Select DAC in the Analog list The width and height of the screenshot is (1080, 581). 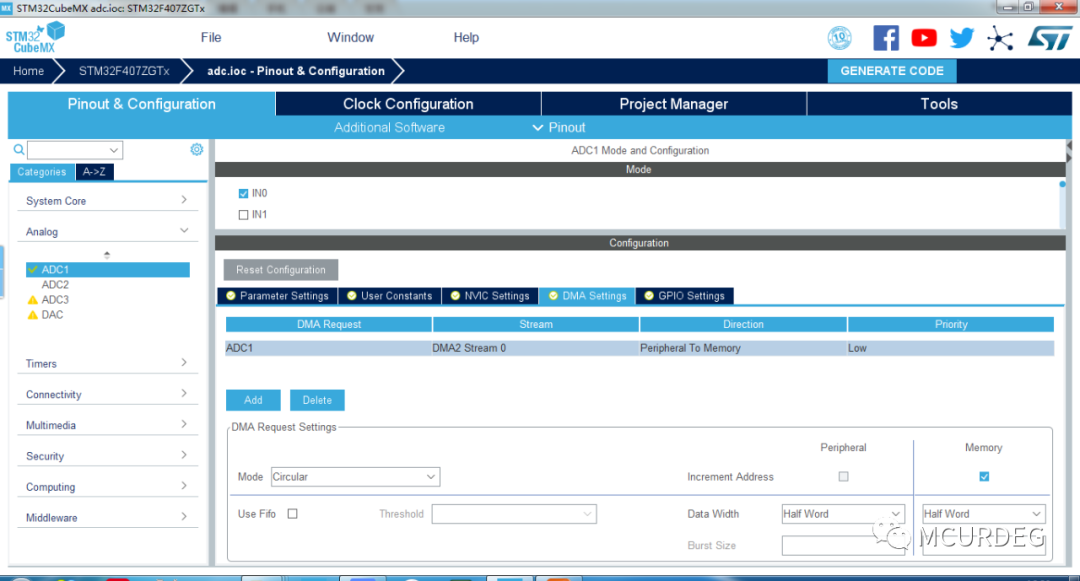pyautogui.click(x=52, y=315)
